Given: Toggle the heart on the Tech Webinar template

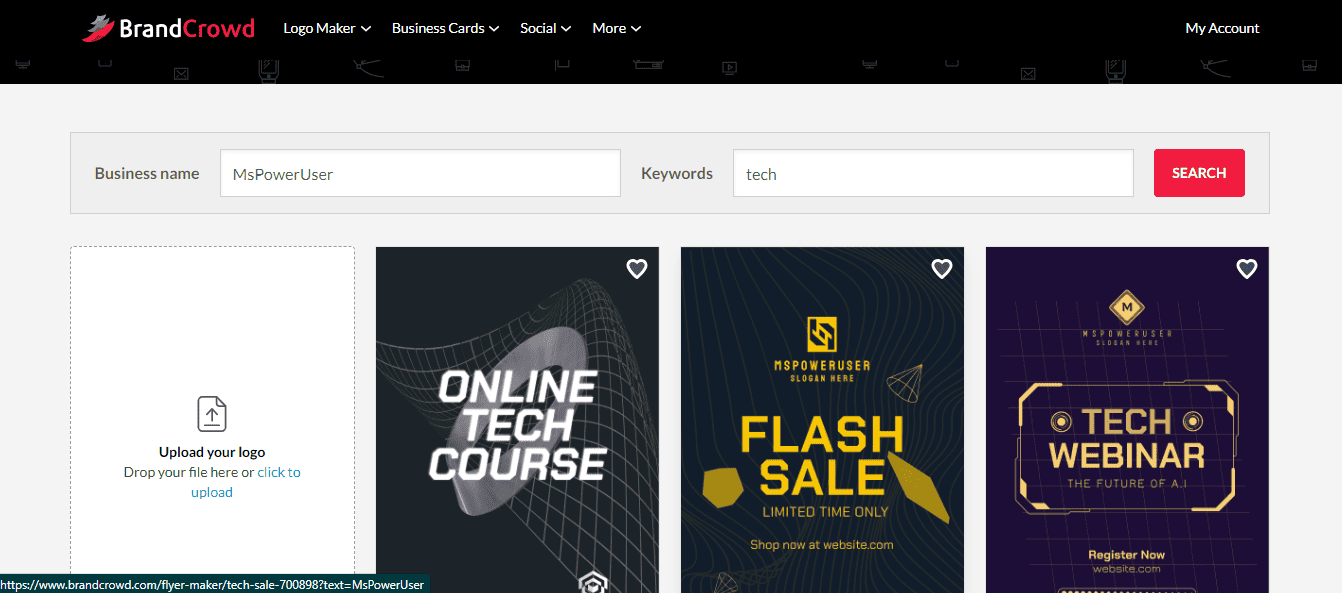Looking at the screenshot, I should [1246, 268].
